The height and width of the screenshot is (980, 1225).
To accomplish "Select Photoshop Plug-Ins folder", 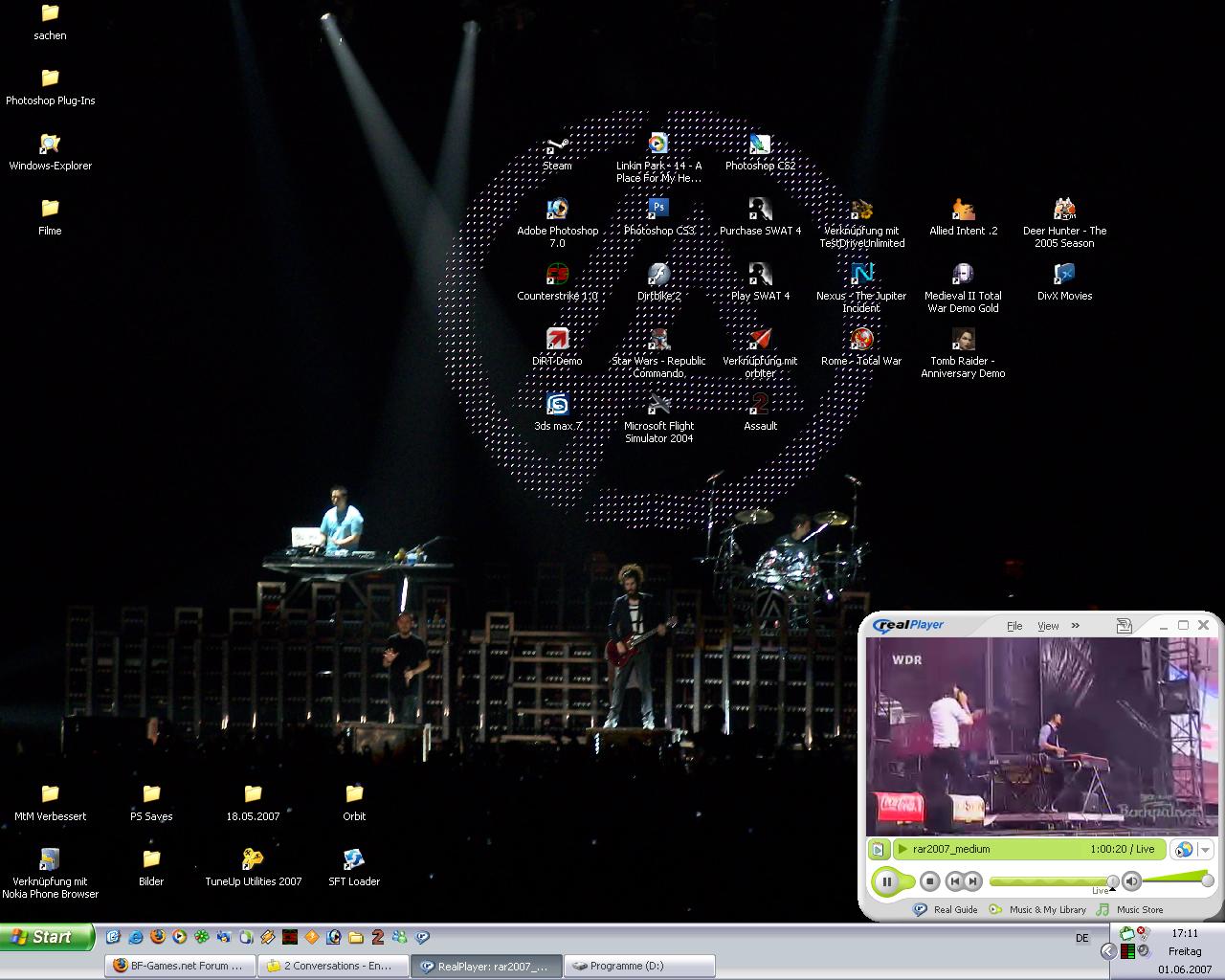I will pyautogui.click(x=50, y=88).
